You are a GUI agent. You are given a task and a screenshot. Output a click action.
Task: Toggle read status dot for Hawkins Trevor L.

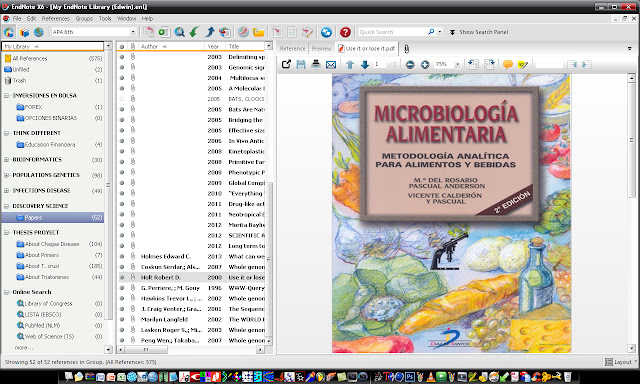[x=122, y=298]
